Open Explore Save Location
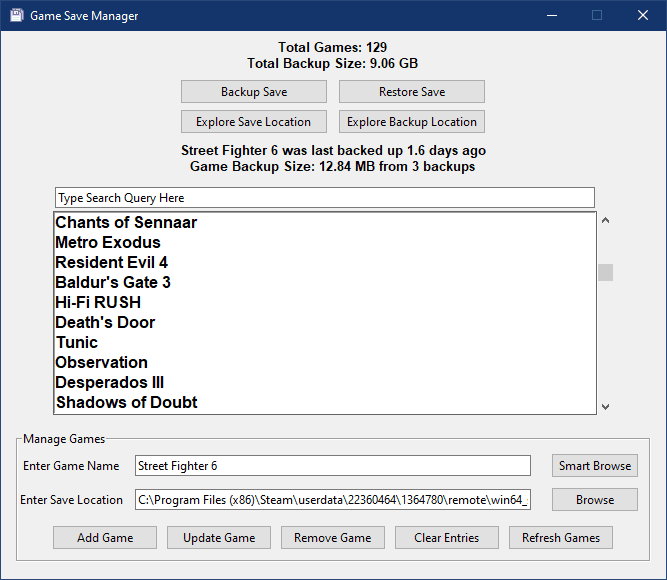This screenshot has height=580, width=667. coord(254,122)
